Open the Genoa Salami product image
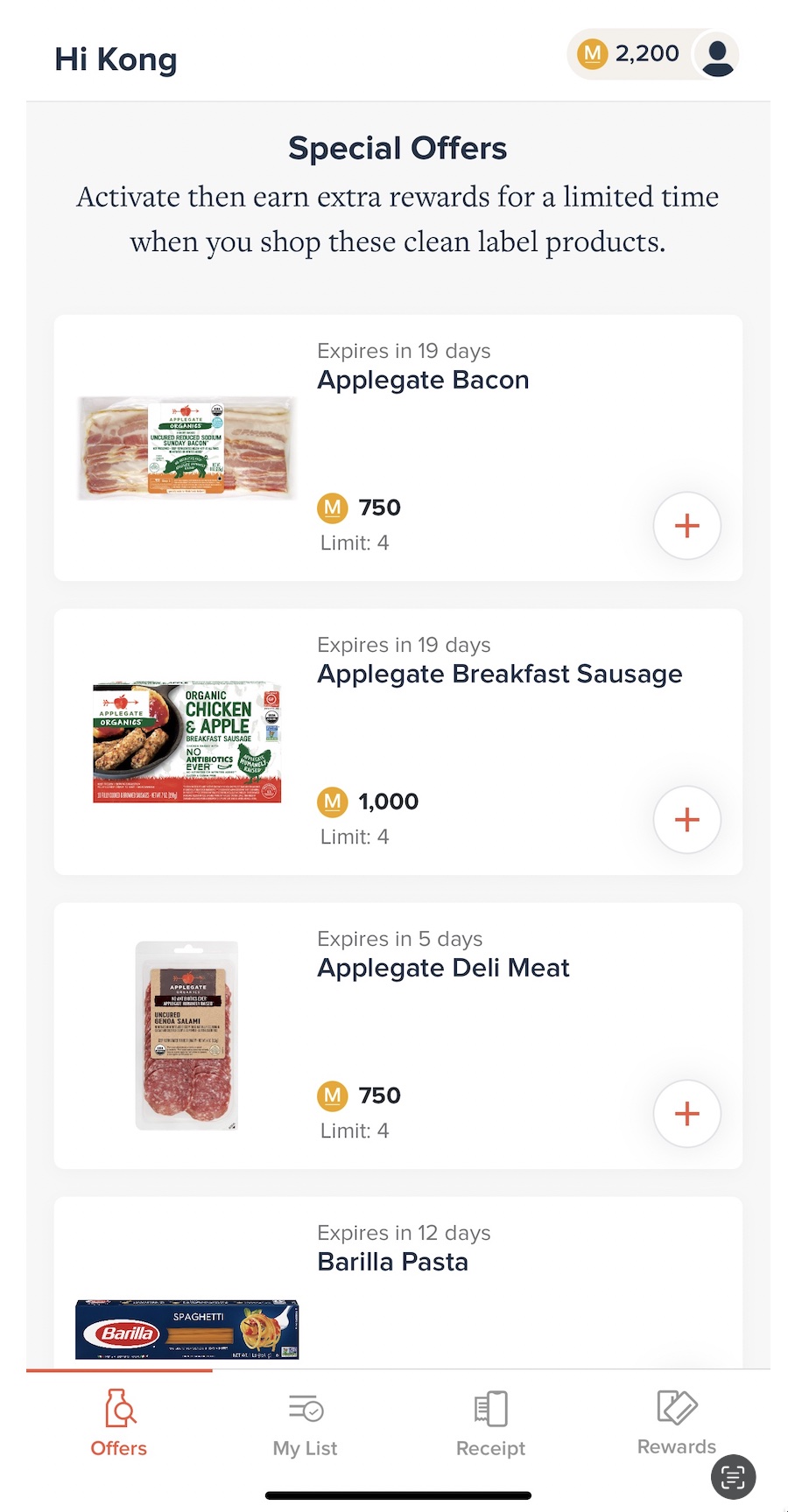The height and width of the screenshot is (1512, 788). click(186, 1036)
